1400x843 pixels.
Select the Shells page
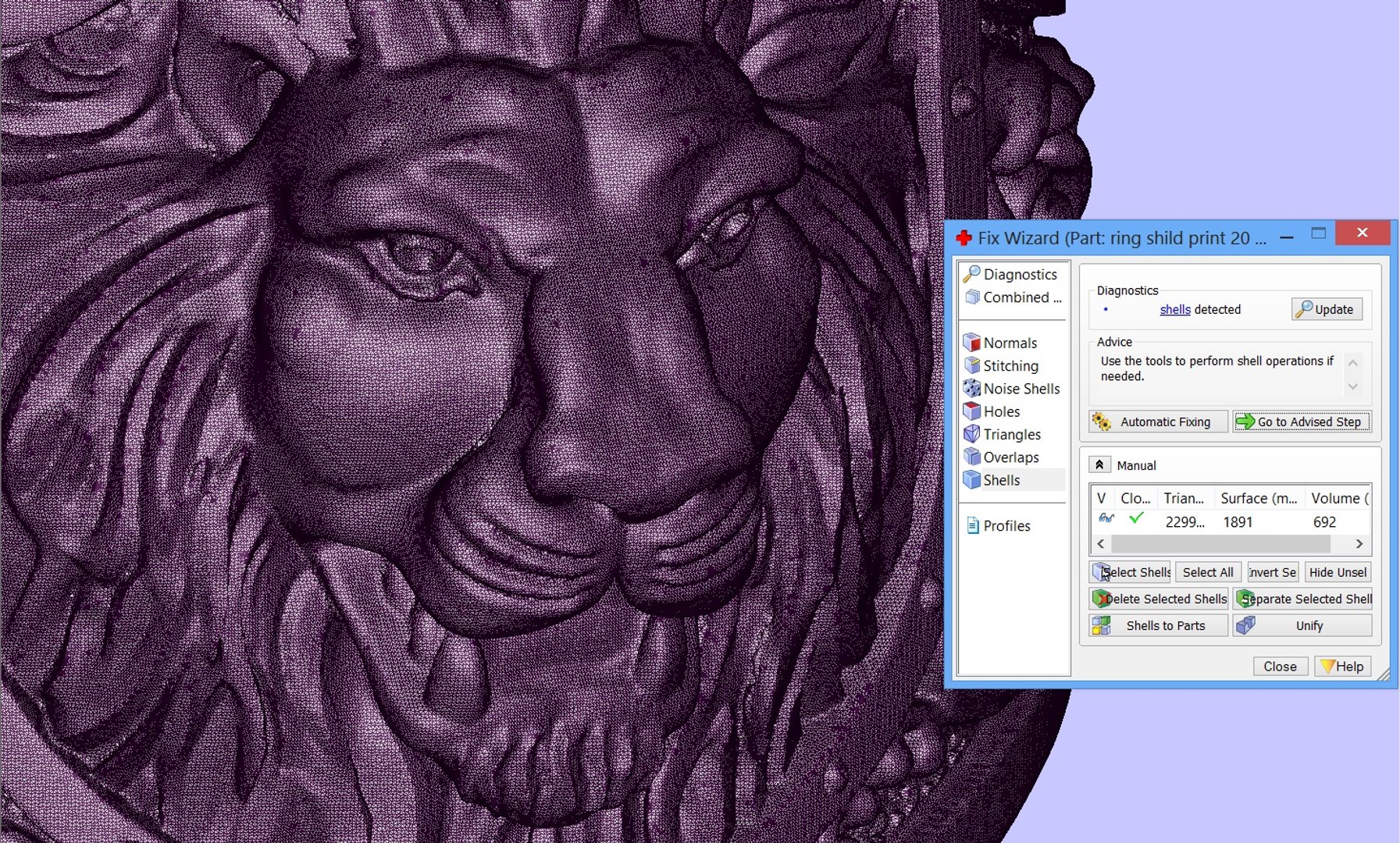[1013, 480]
